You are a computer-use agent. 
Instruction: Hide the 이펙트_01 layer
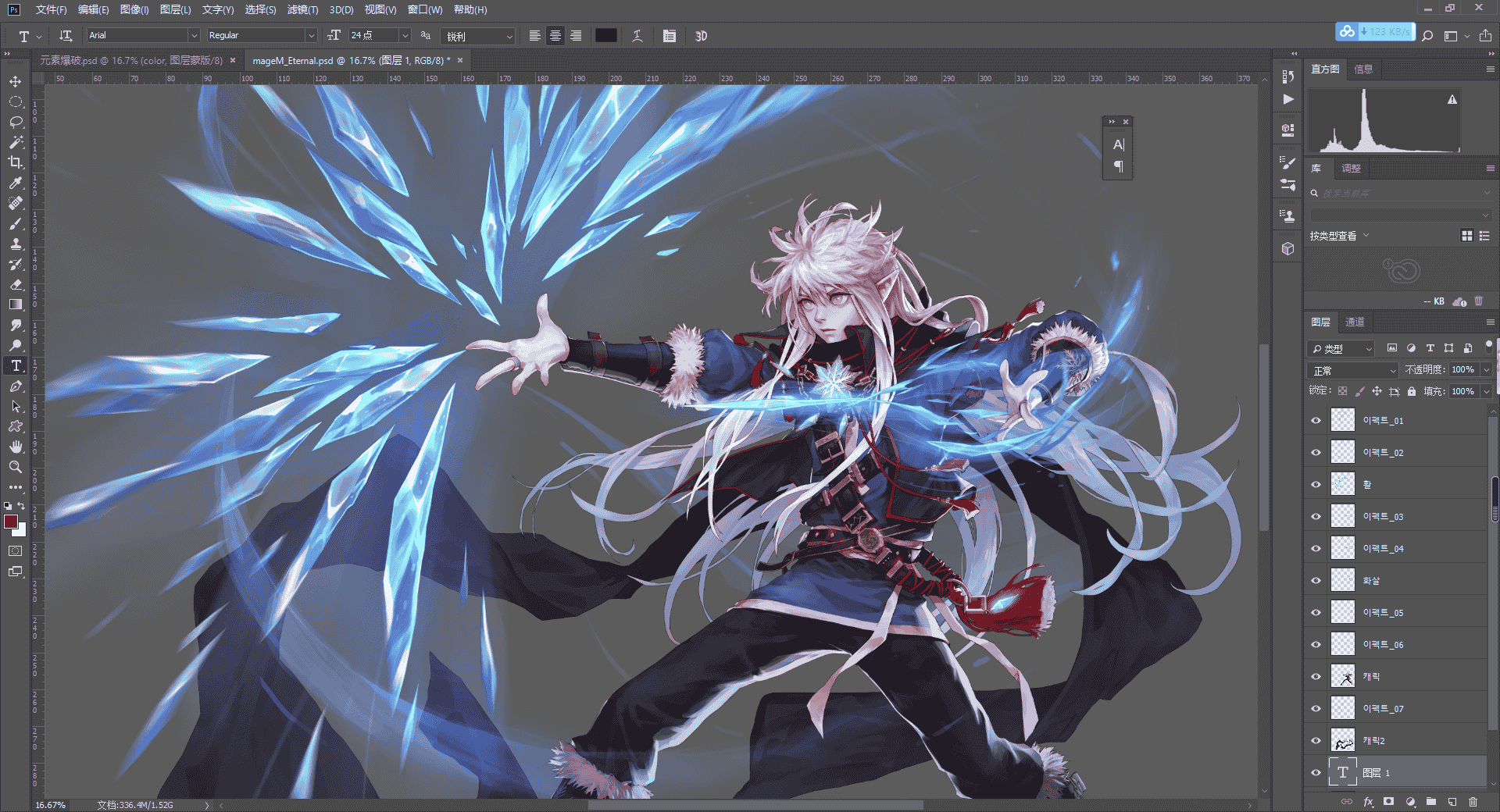point(1316,420)
